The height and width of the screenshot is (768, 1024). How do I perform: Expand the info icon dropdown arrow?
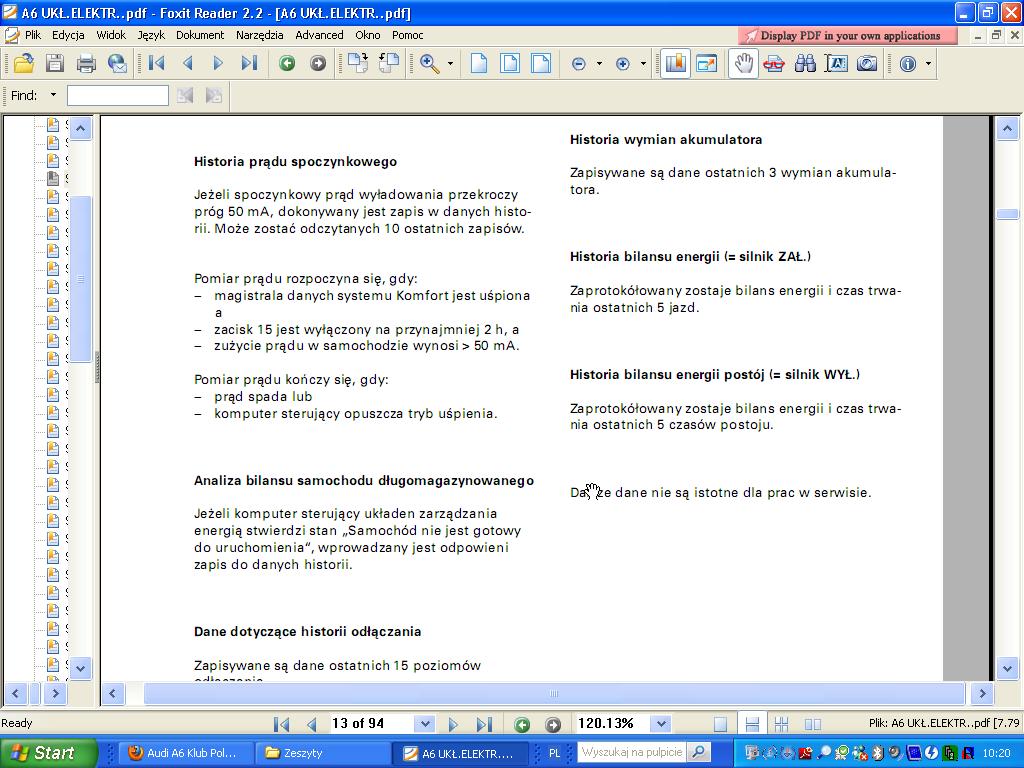928,63
